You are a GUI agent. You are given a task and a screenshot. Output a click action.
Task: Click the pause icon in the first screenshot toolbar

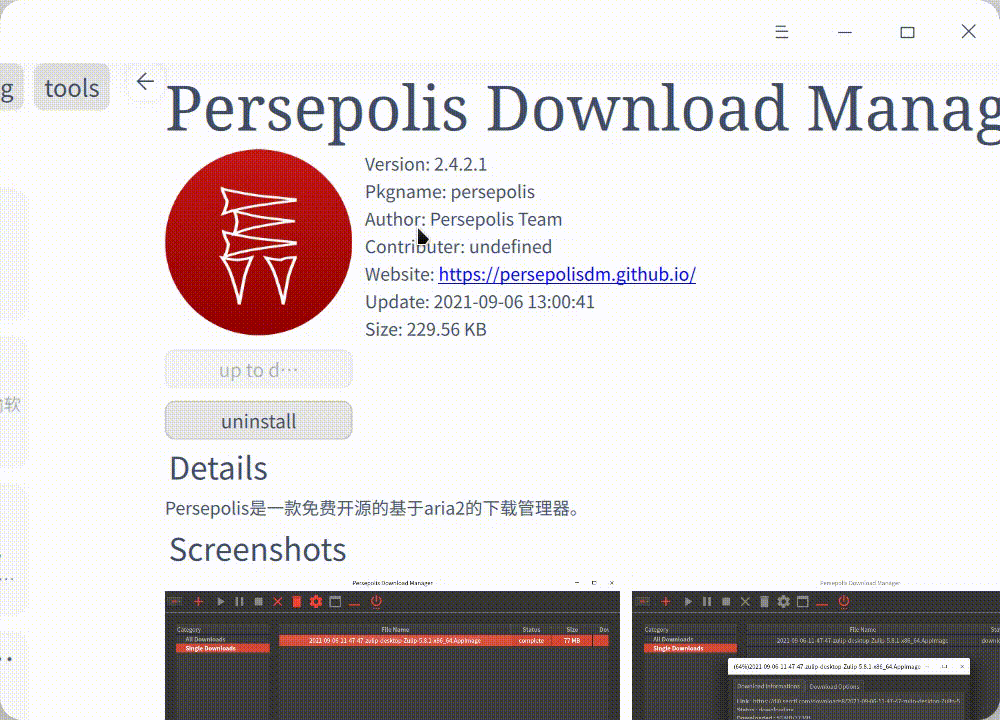click(240, 601)
